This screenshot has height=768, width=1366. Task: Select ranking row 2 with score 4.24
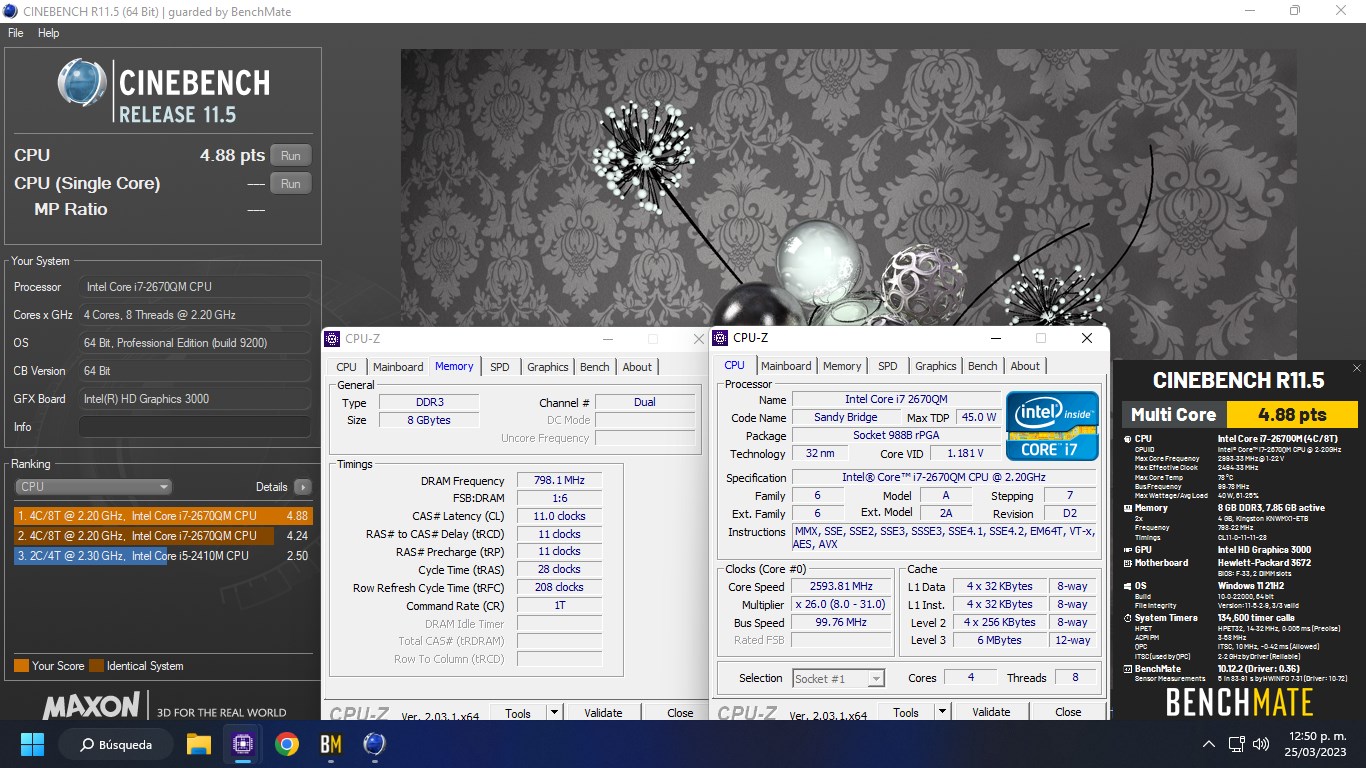[163, 536]
